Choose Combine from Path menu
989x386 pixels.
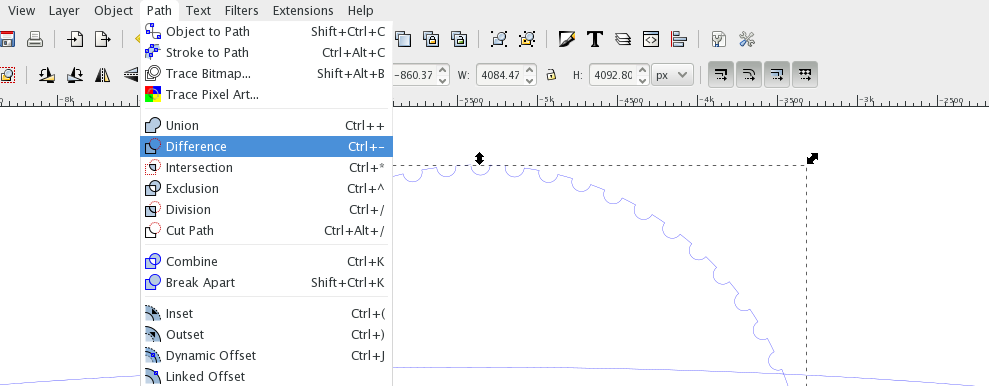tap(266, 261)
